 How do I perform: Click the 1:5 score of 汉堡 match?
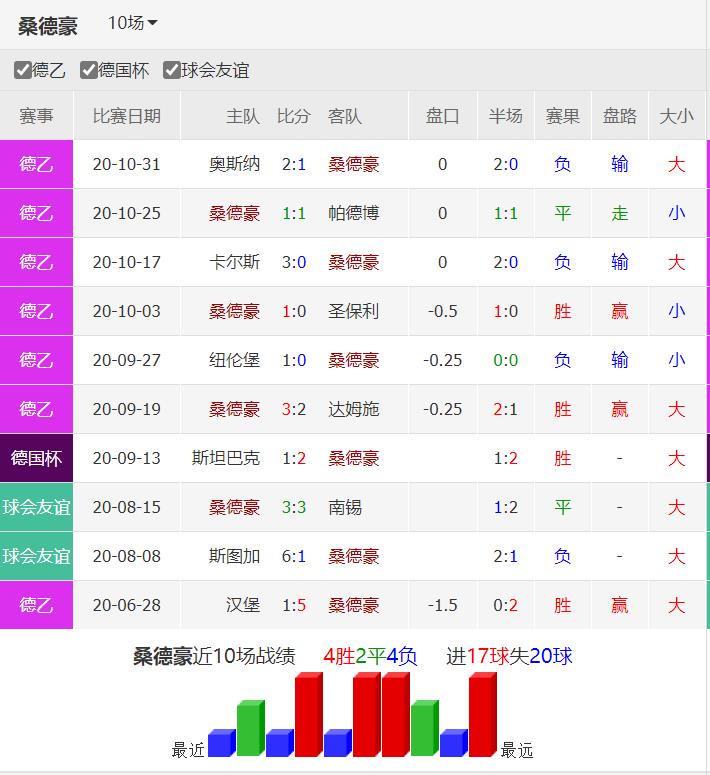294,605
